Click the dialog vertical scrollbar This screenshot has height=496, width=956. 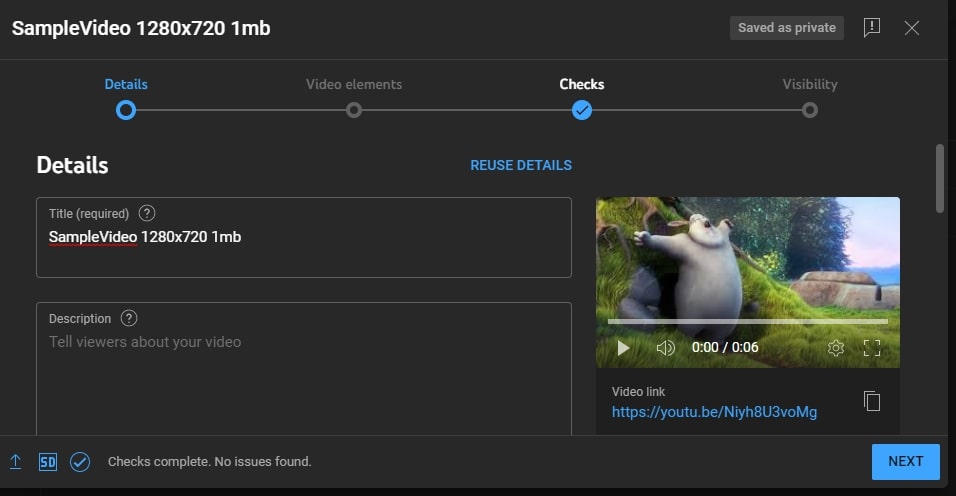coord(940,178)
